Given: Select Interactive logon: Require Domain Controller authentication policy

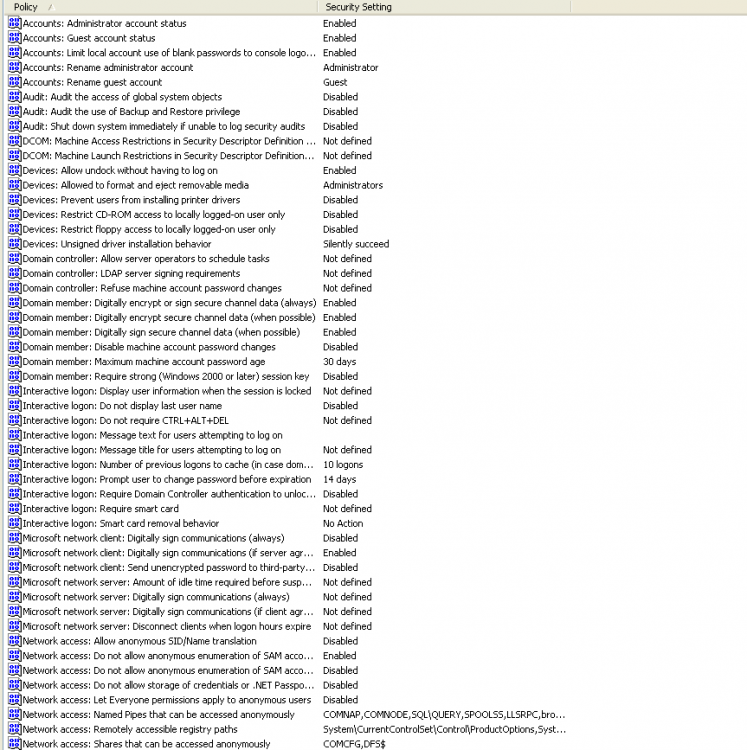Looking at the screenshot, I should [169, 494].
